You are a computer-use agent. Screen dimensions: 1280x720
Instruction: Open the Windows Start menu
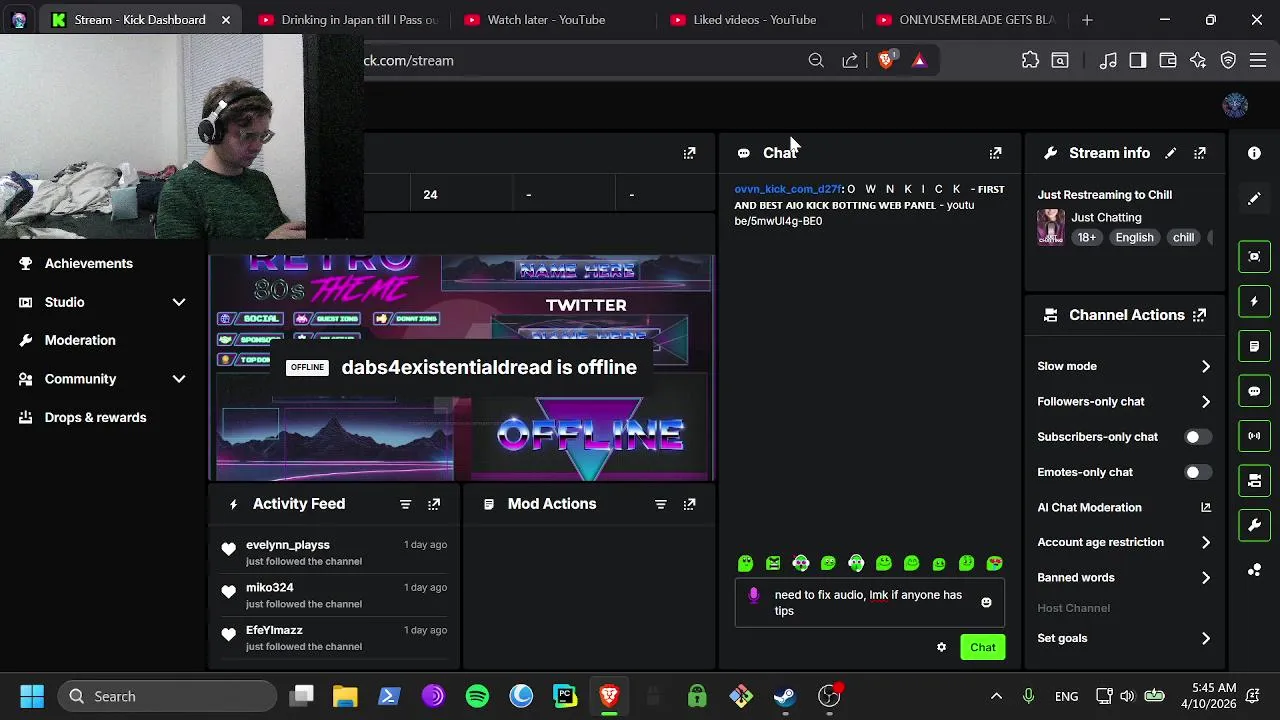(31, 696)
